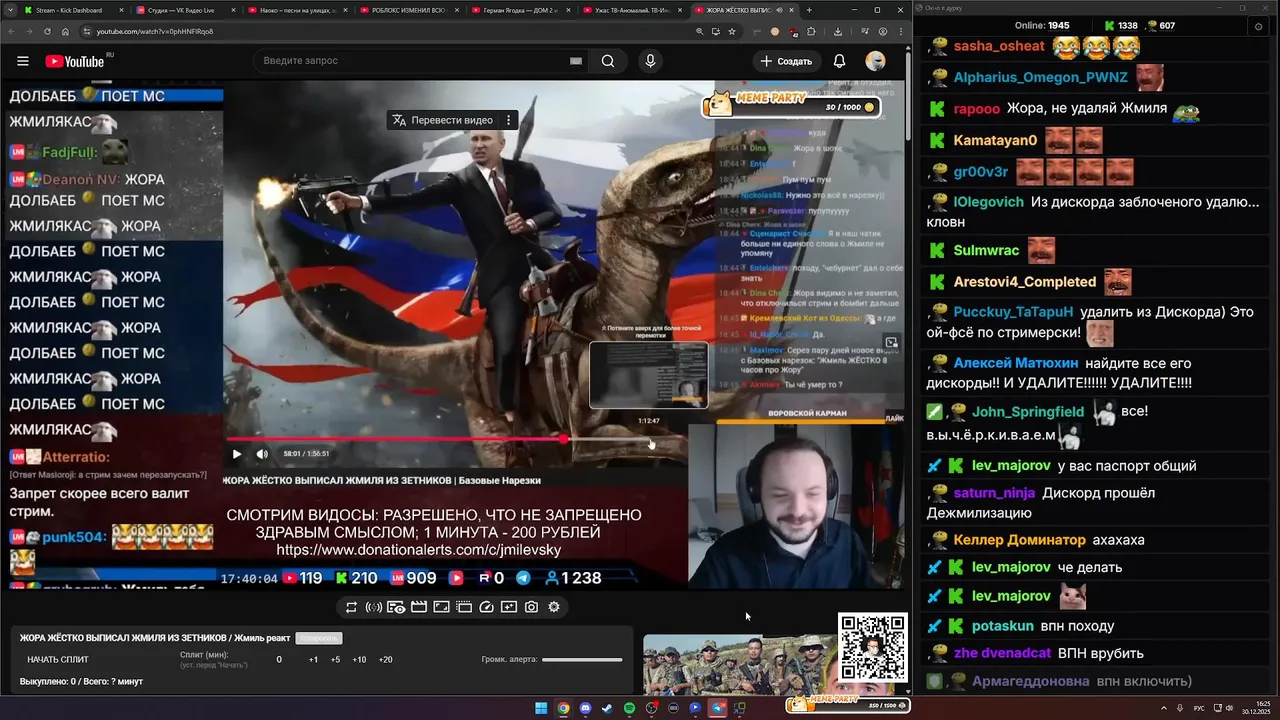The height and width of the screenshot is (720, 1280).
Task: Click Перевести видео translate button
Action: (x=442, y=120)
